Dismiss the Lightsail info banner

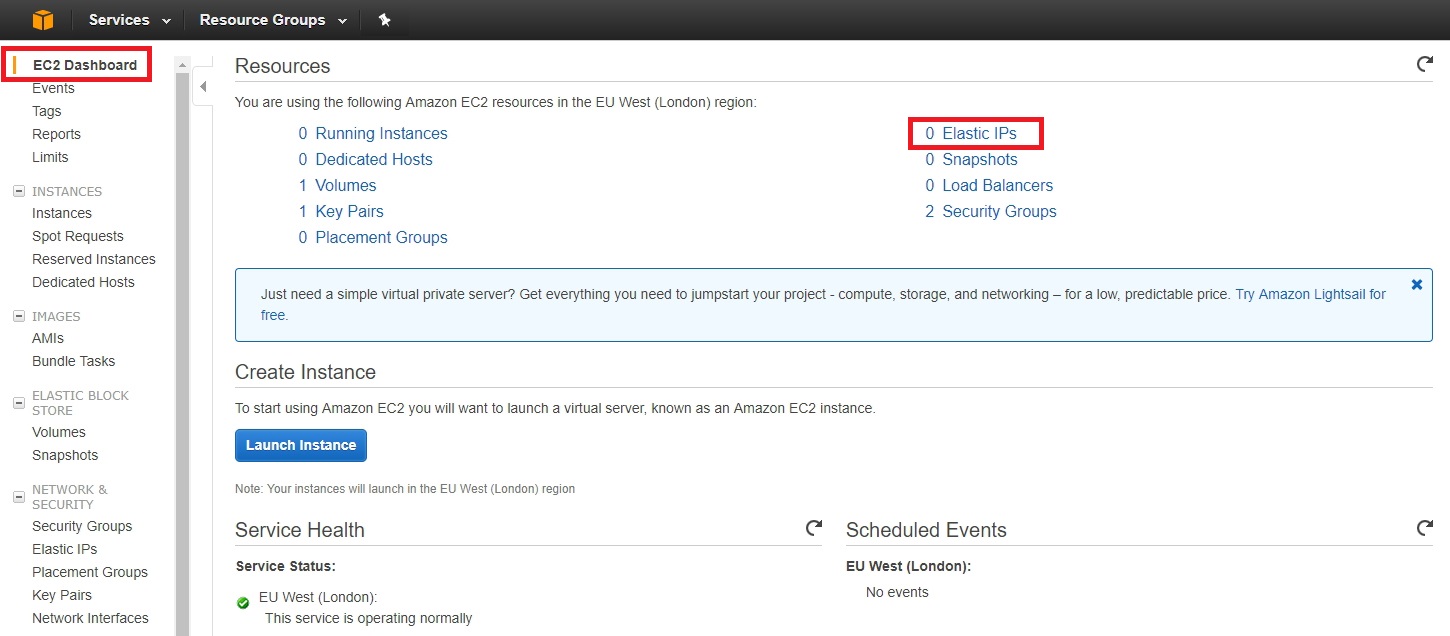click(x=1417, y=285)
